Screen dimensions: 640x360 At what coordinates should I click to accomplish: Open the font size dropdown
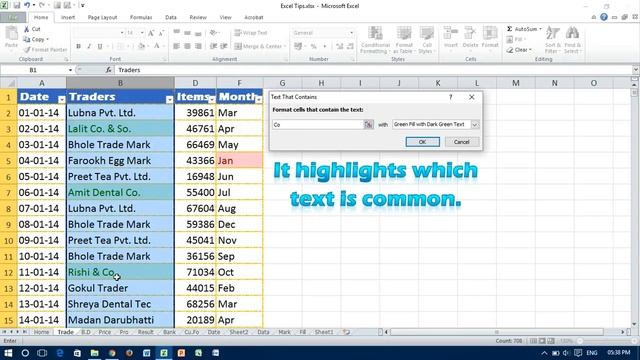pyautogui.click(x=142, y=33)
